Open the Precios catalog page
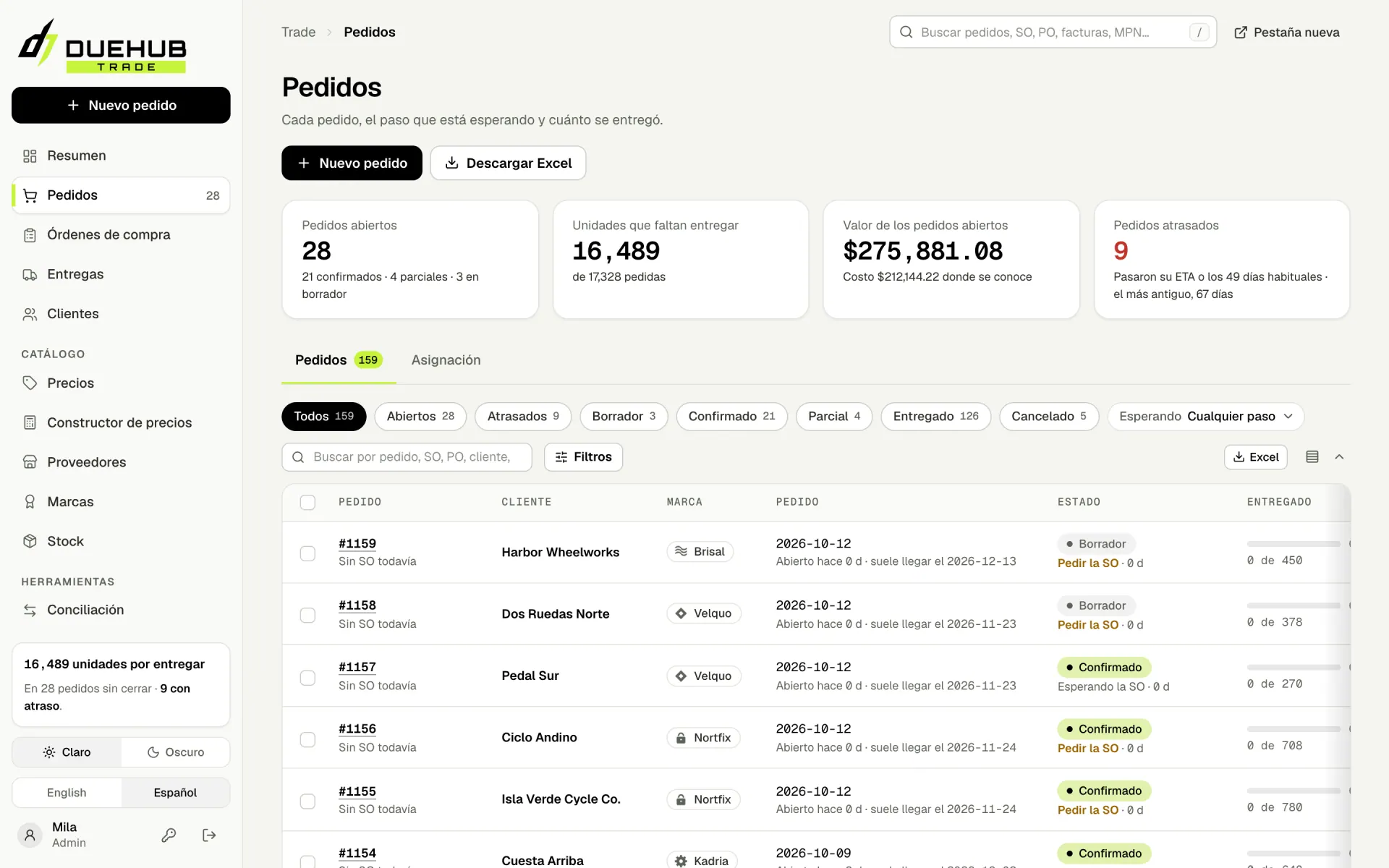The height and width of the screenshot is (868, 1389). 121,383
